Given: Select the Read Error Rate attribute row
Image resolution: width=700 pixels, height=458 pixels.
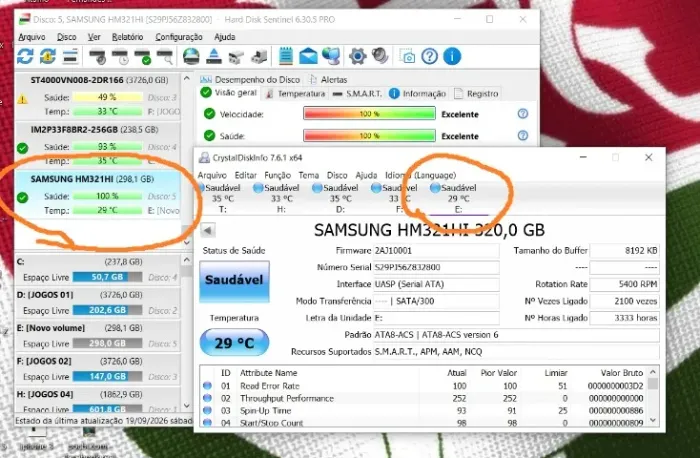Looking at the screenshot, I should [423, 386].
